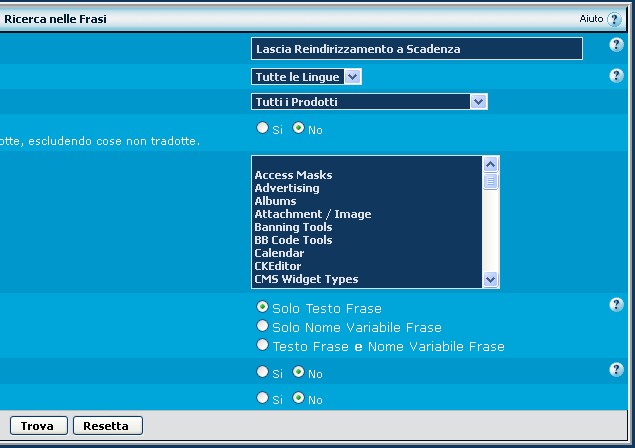Click help icon beside search text field
Screen dimensions: 635x448
[616, 45]
